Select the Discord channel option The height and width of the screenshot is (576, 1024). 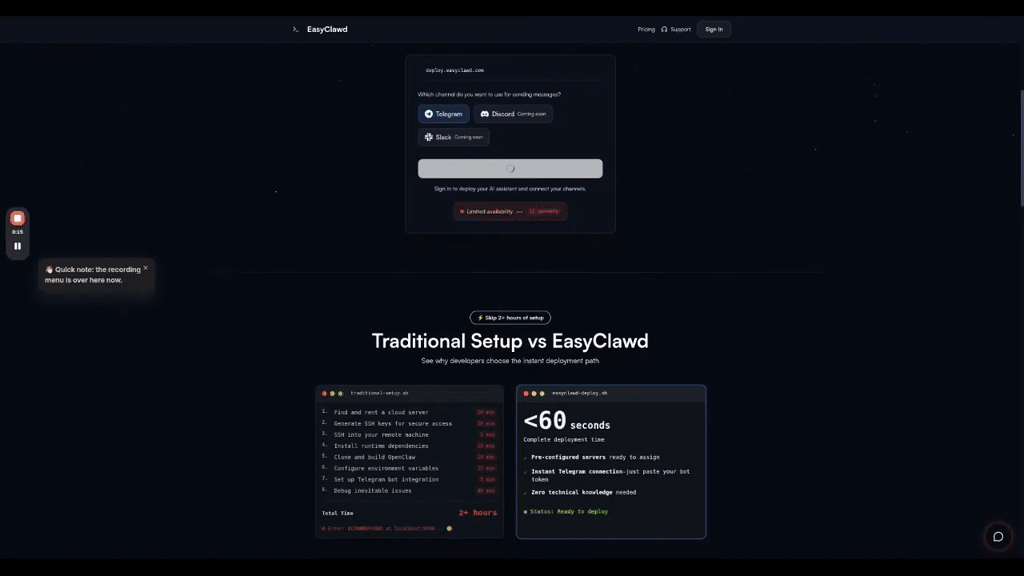513,114
